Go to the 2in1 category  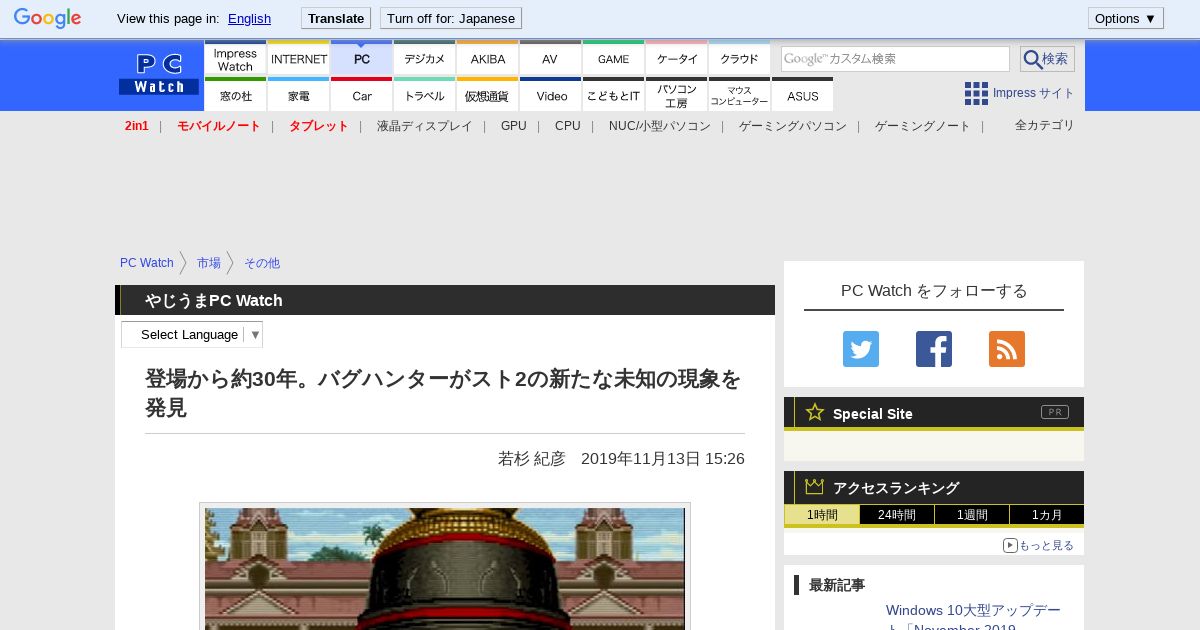pos(137,126)
